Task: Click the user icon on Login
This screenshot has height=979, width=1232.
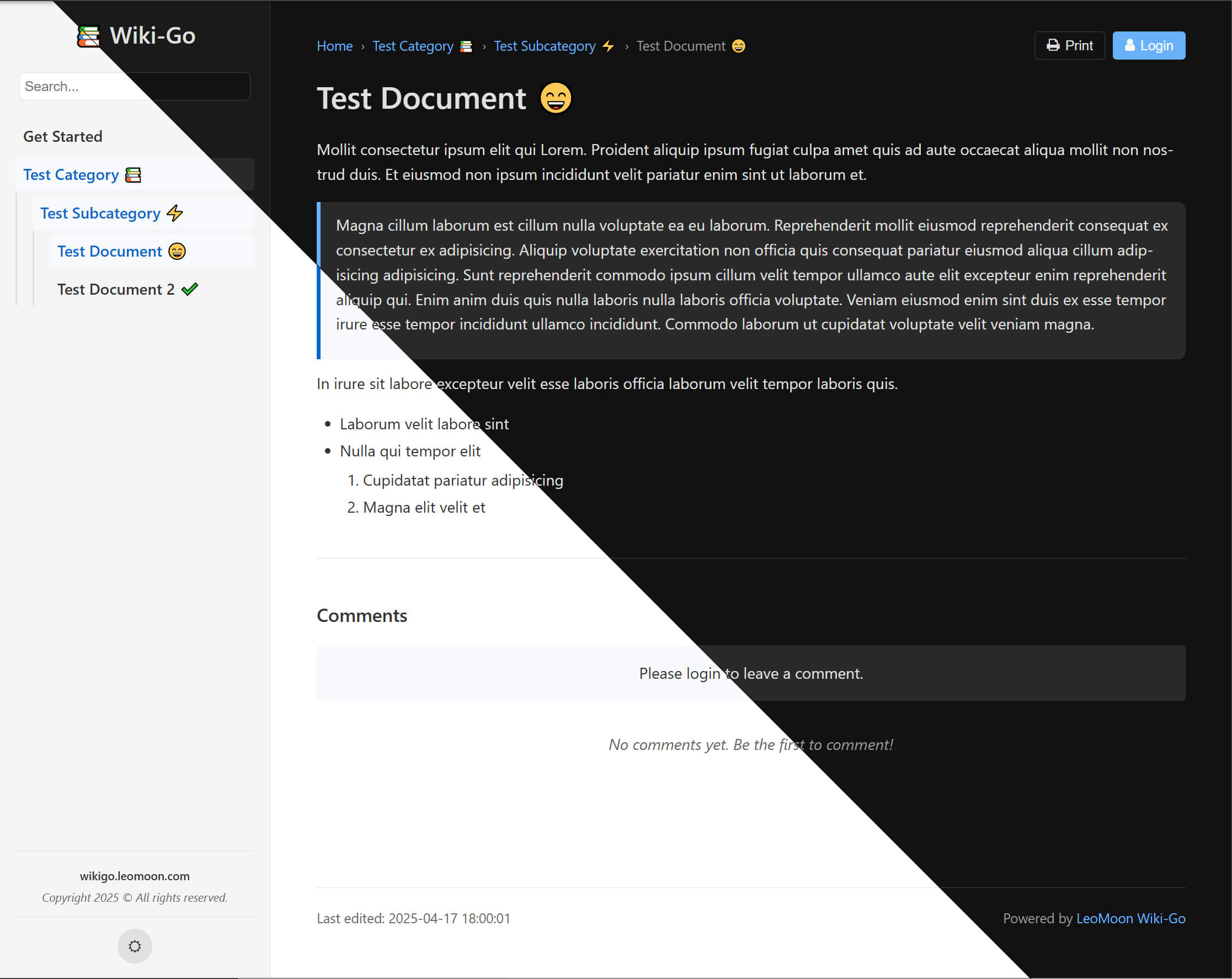Action: [1129, 45]
